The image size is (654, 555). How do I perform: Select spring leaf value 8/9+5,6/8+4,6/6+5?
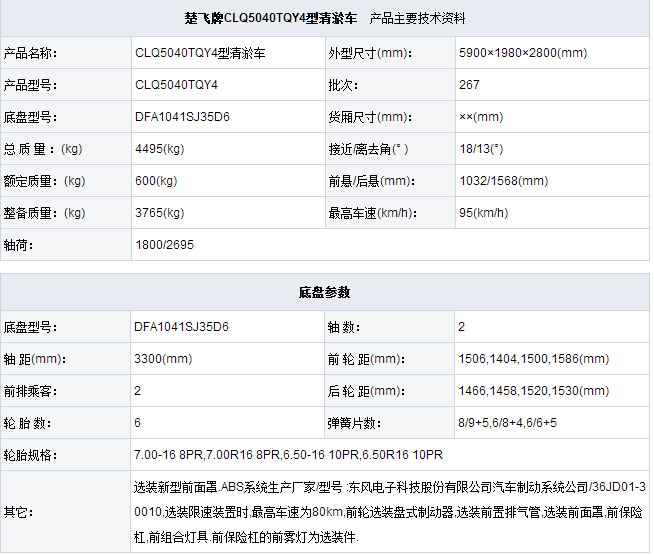(x=507, y=423)
